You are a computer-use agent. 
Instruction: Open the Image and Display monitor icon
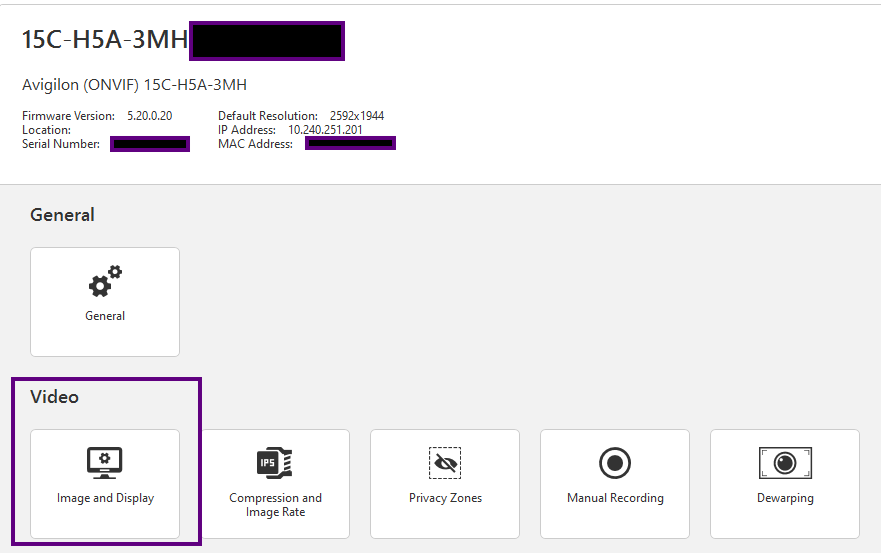pos(105,463)
